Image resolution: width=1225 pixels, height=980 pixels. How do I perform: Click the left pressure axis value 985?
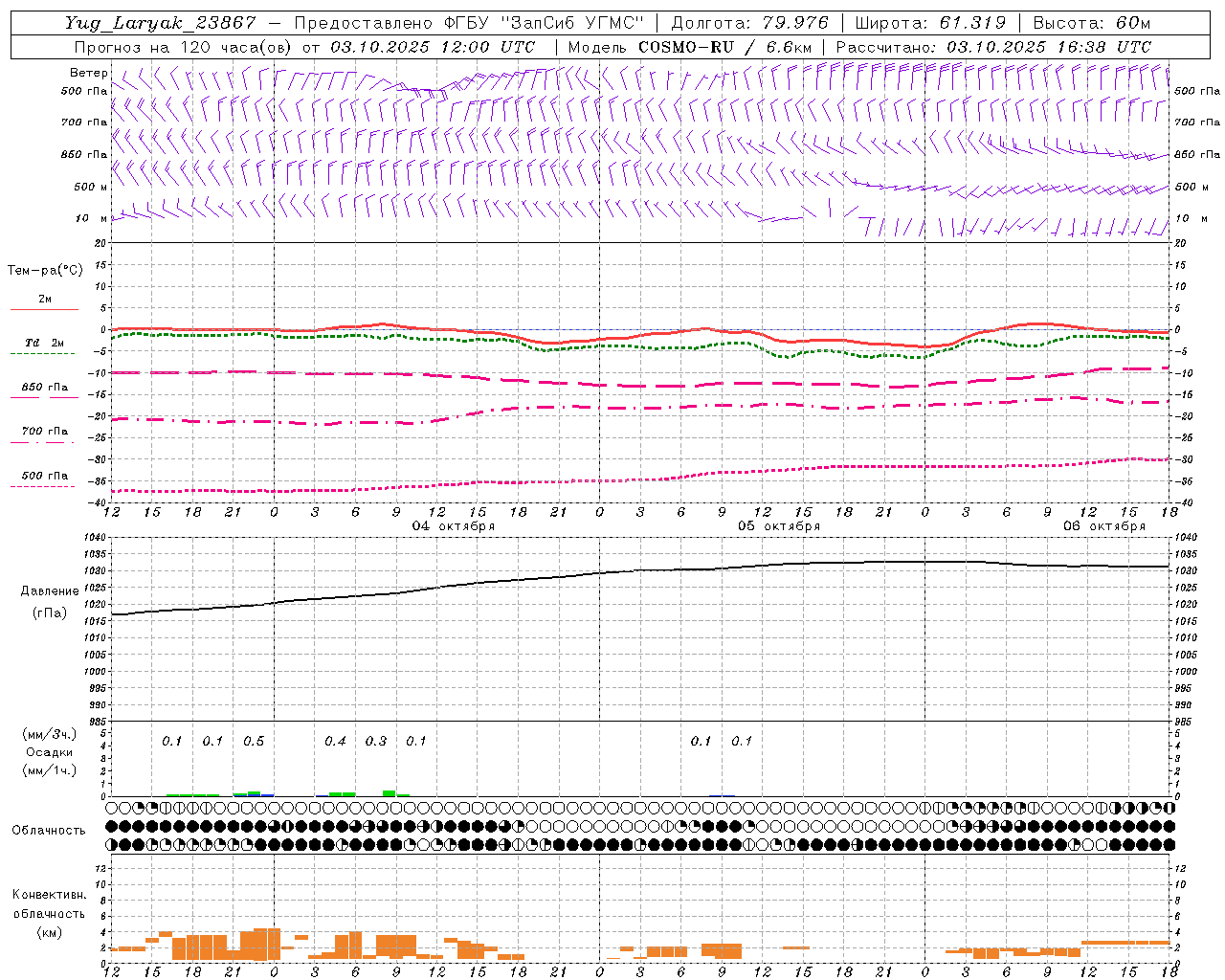pos(97,722)
